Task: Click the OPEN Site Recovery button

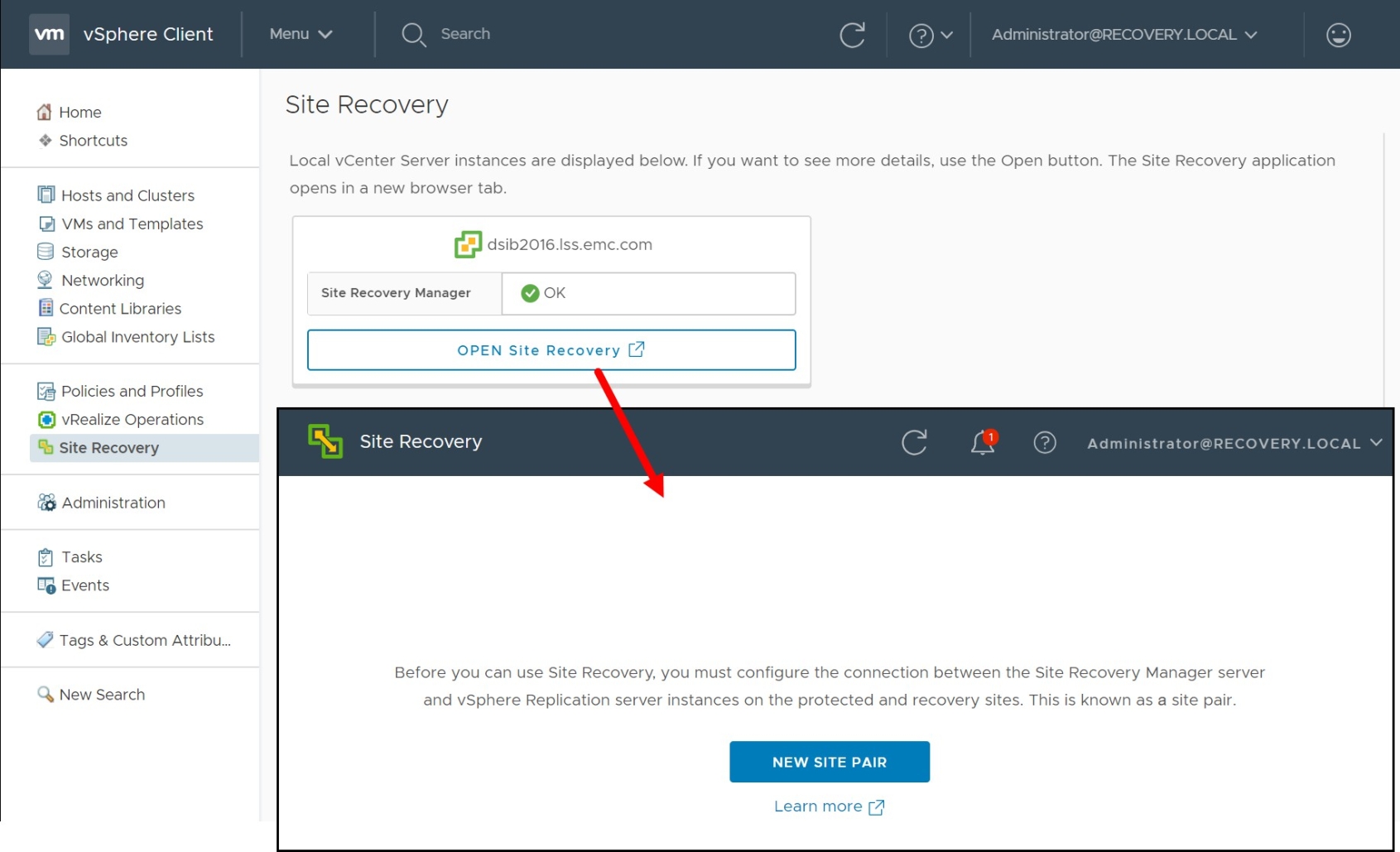Action: pos(551,350)
